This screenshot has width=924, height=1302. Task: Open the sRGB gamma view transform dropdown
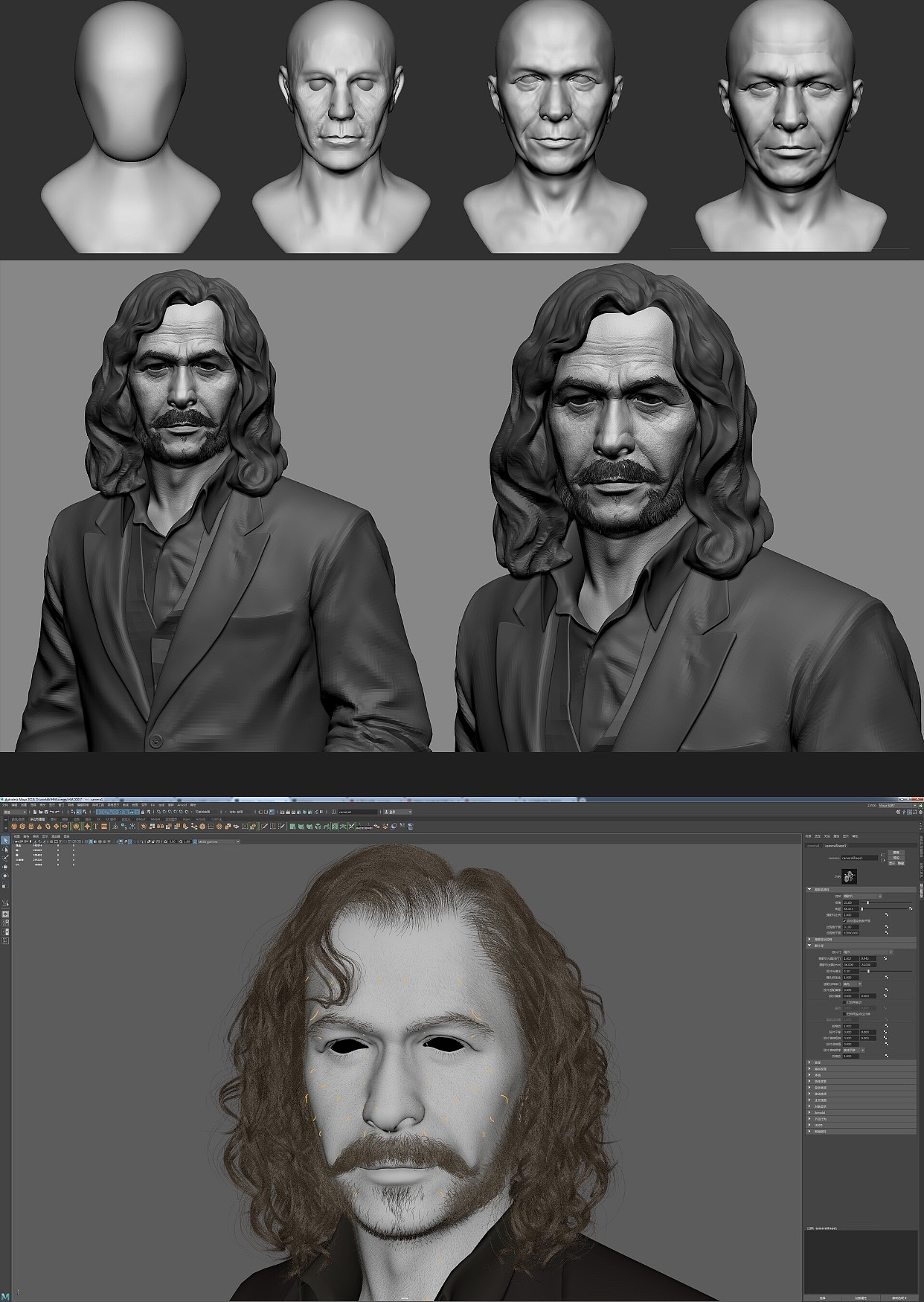pyautogui.click(x=217, y=841)
